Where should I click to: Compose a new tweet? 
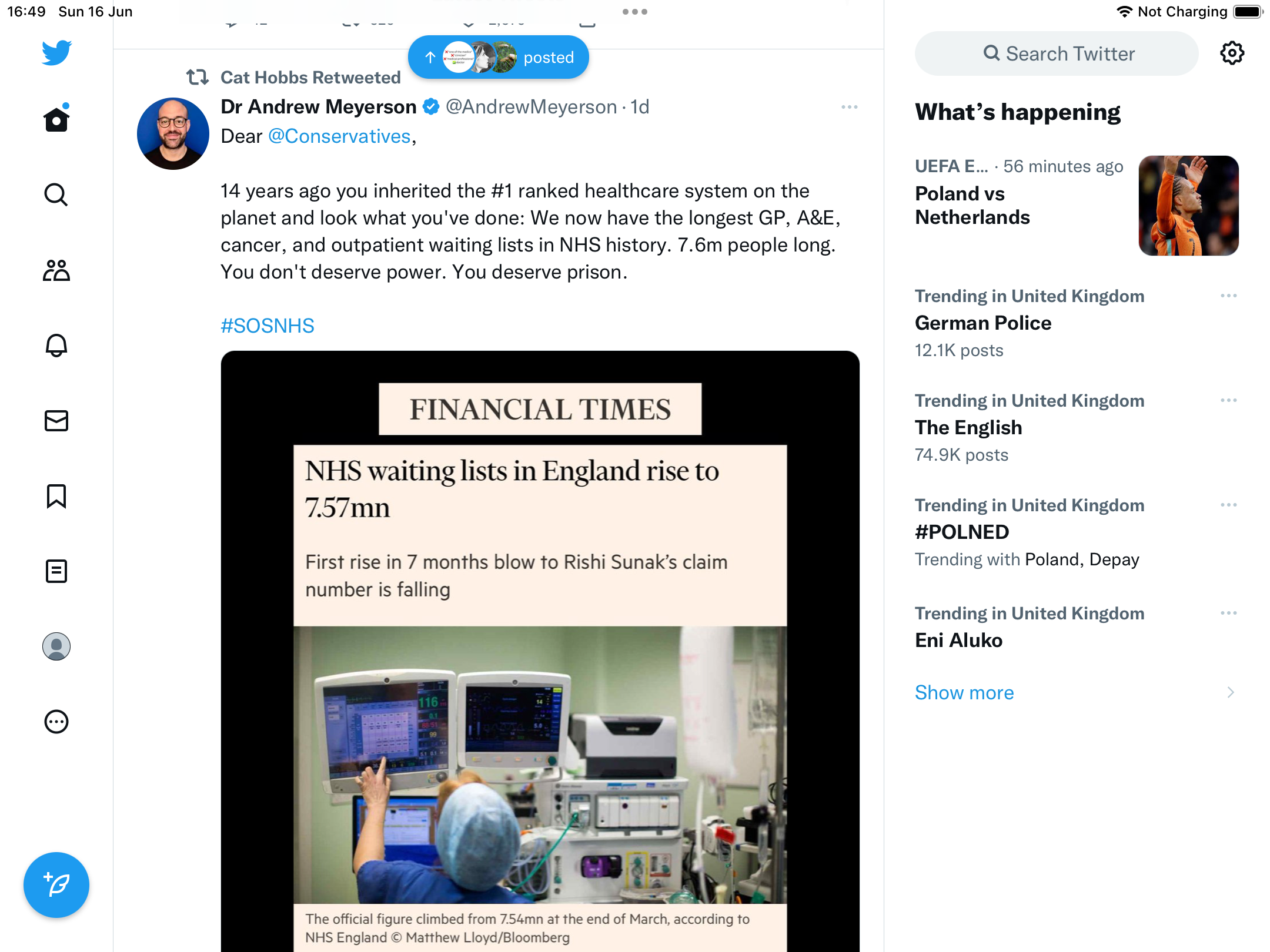(56, 884)
